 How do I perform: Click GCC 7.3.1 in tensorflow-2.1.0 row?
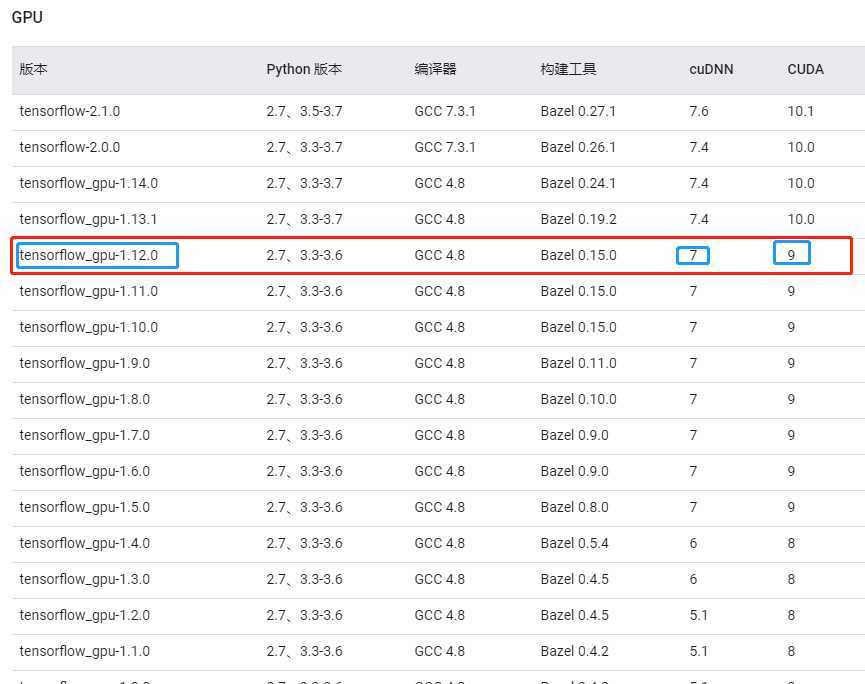445,111
